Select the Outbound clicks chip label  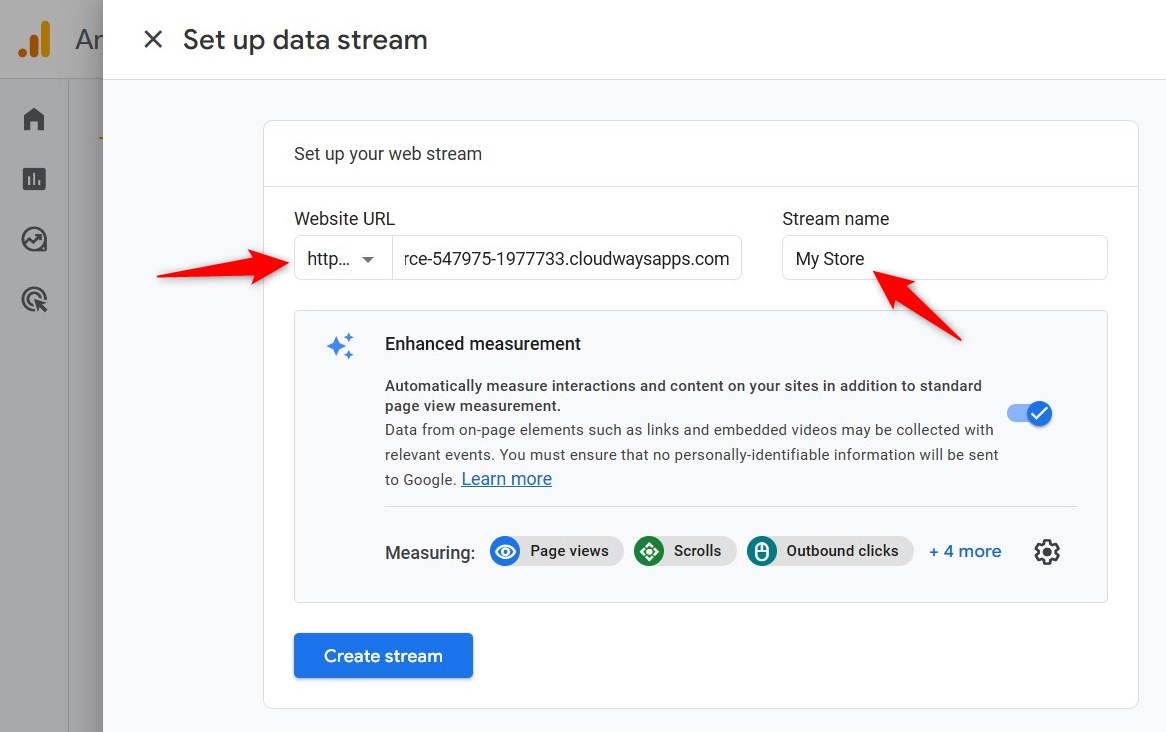point(843,551)
